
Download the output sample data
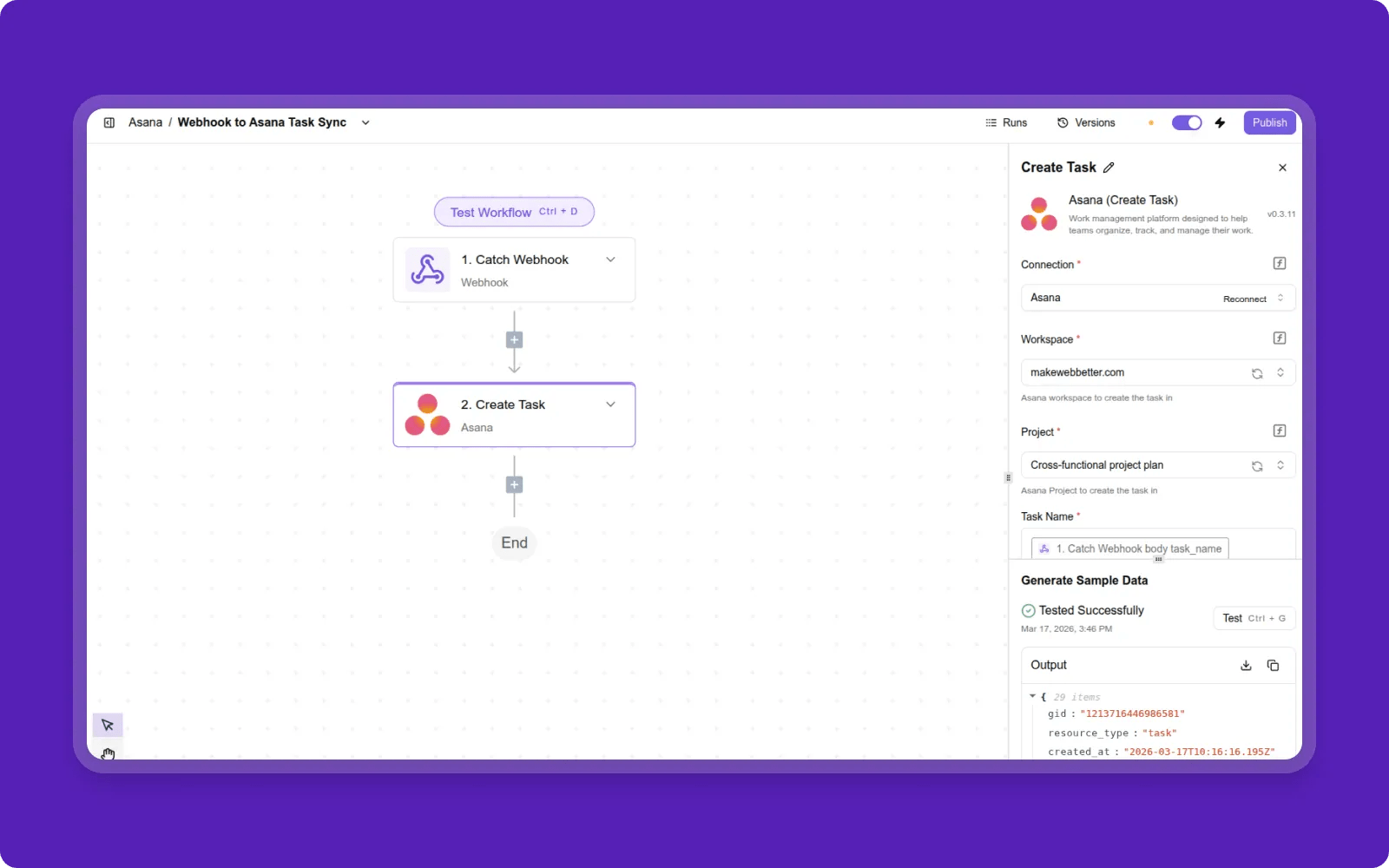(1246, 666)
